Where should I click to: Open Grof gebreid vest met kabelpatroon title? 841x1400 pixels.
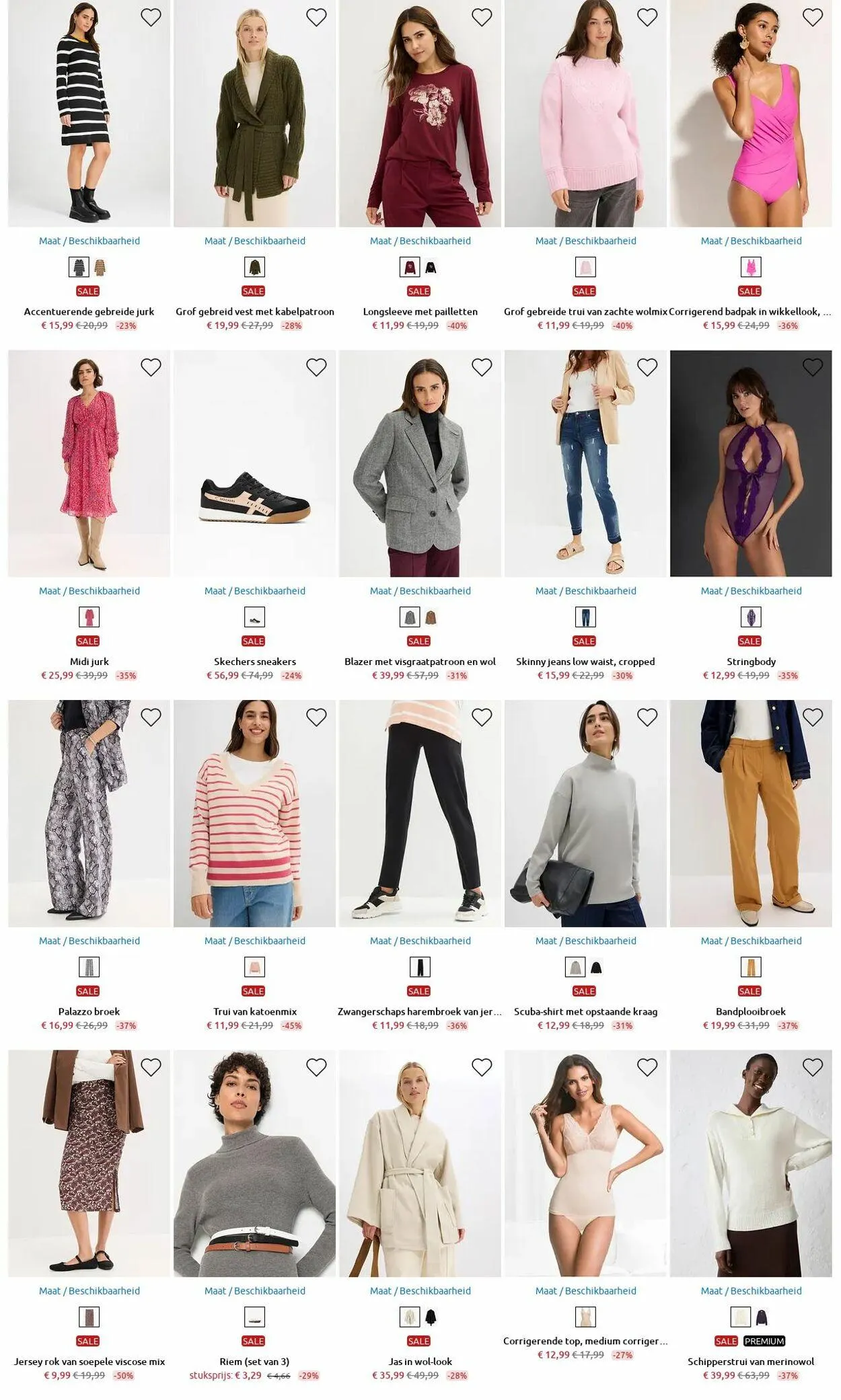(x=255, y=311)
